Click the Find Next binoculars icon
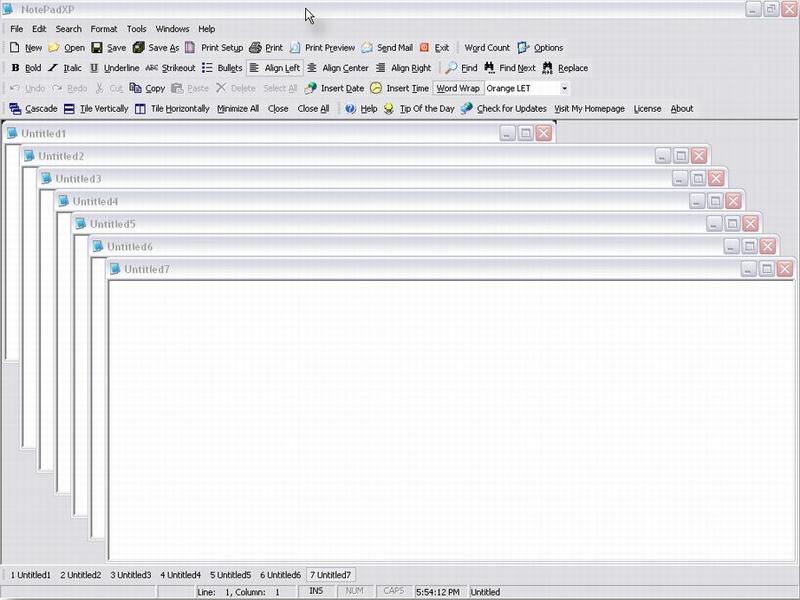800x600 pixels. (489, 68)
